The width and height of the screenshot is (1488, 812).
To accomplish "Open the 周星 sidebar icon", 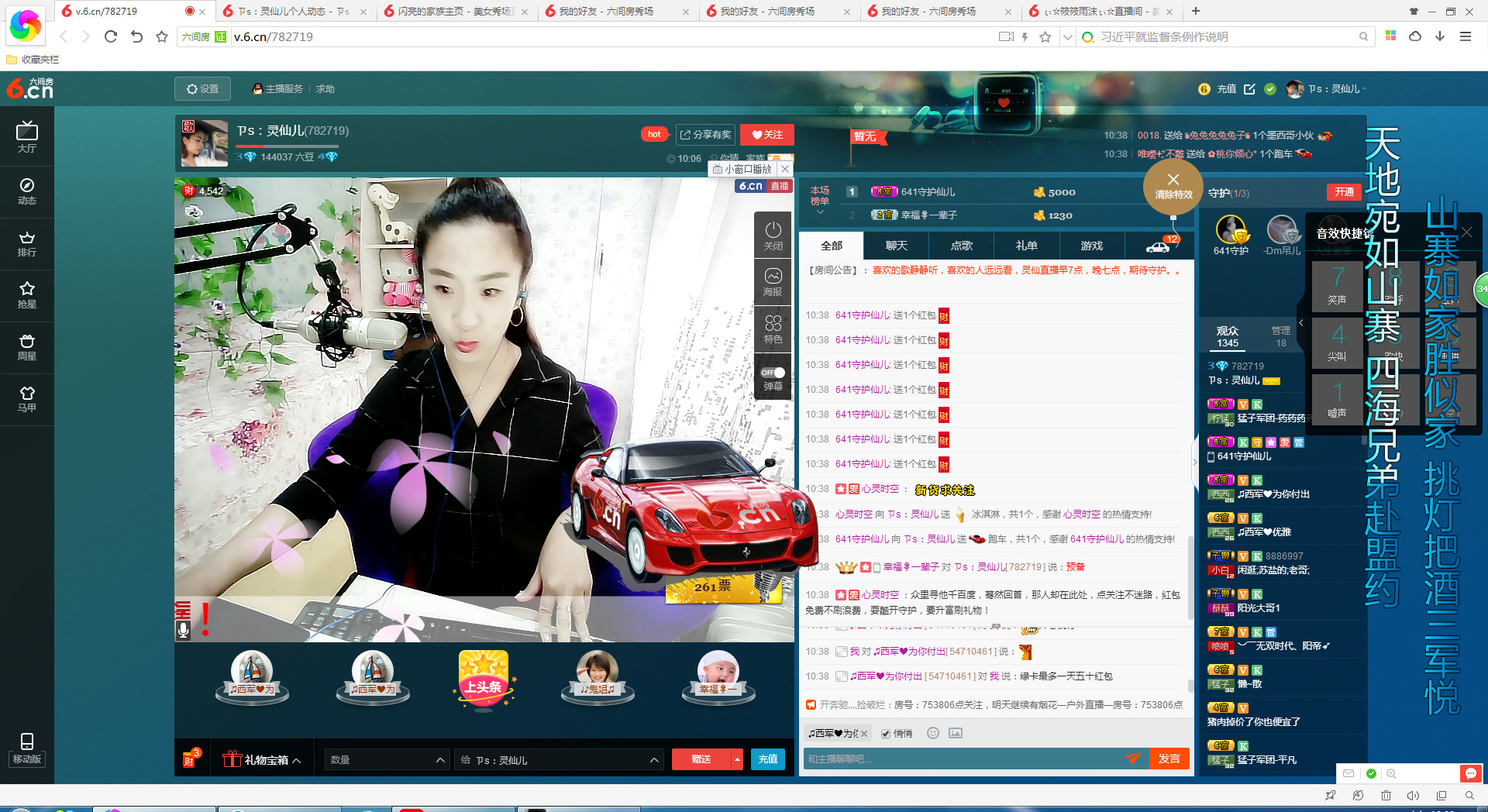I will point(26,347).
